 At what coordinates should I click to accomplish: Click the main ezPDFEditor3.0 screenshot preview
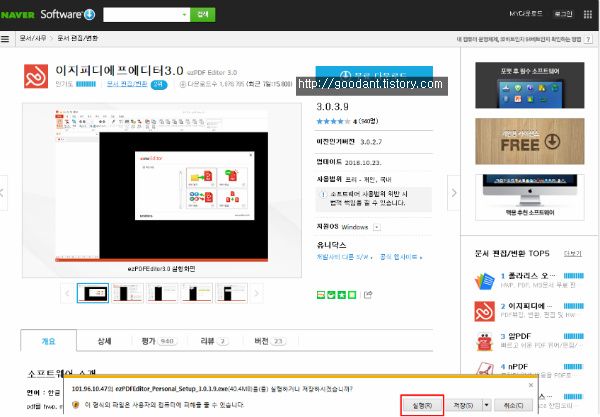click(x=161, y=185)
